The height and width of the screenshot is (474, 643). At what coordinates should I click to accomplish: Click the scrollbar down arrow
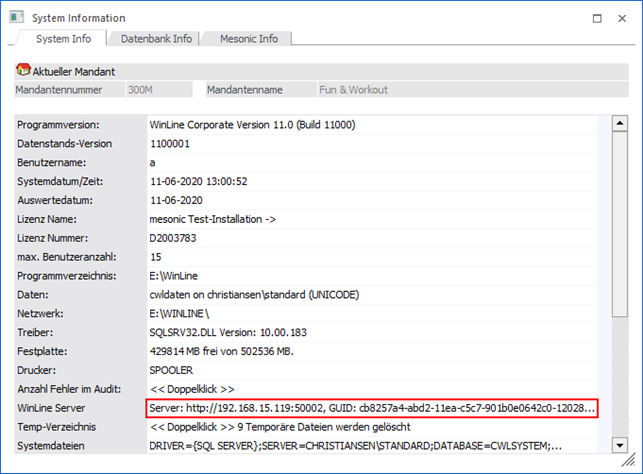point(619,446)
